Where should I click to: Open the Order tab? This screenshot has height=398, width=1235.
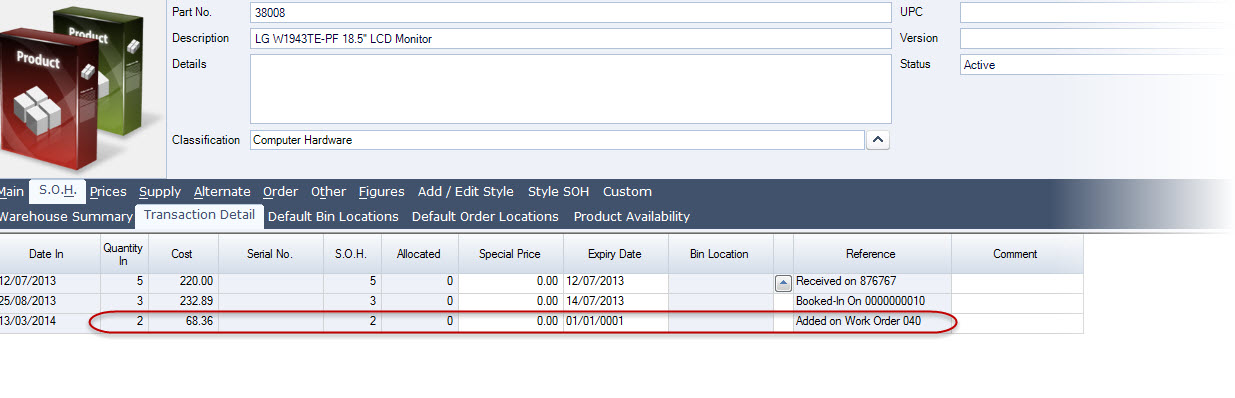[x=280, y=192]
